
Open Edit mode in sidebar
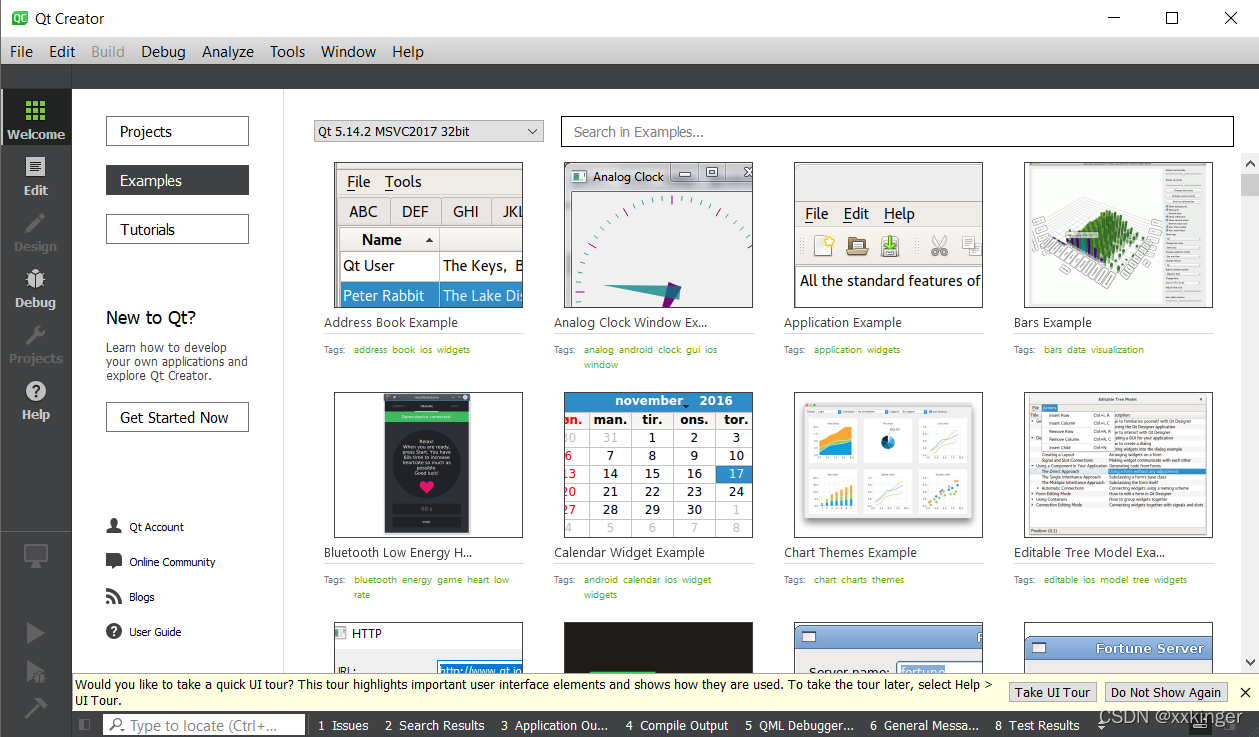[x=36, y=175]
